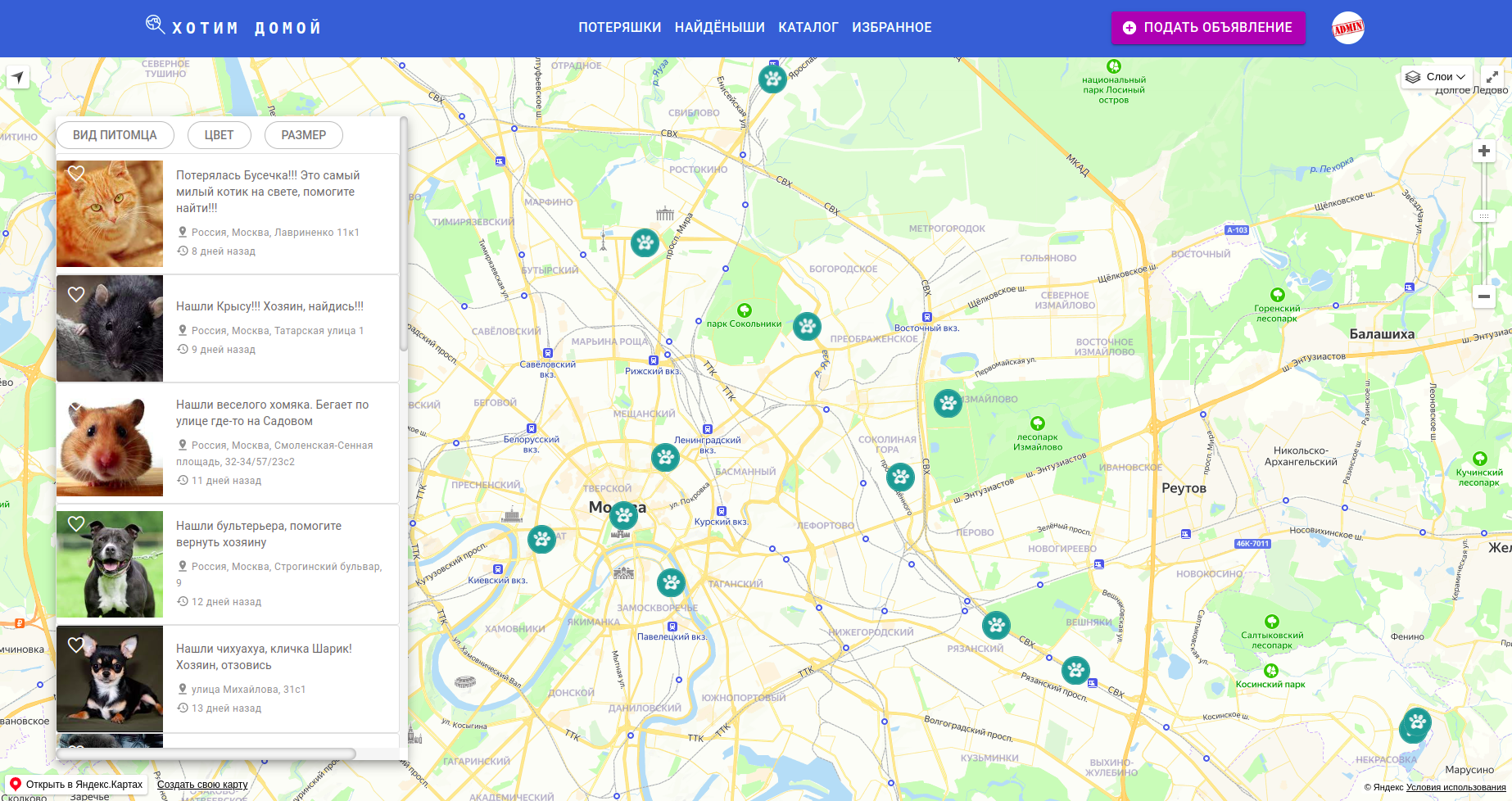Click Курский вокзал station icon
Image resolution: width=1512 pixels, height=801 pixels.
pos(721,511)
